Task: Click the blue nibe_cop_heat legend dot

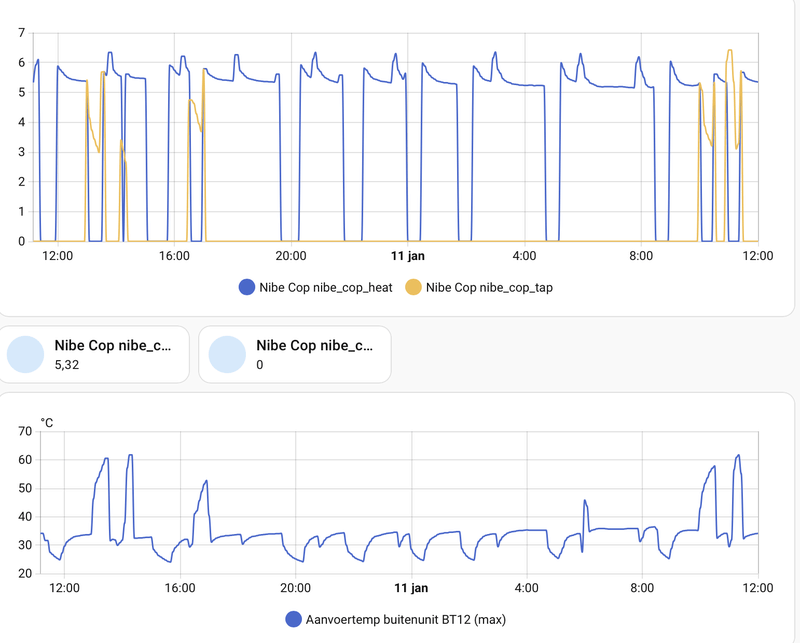Action: click(x=247, y=288)
